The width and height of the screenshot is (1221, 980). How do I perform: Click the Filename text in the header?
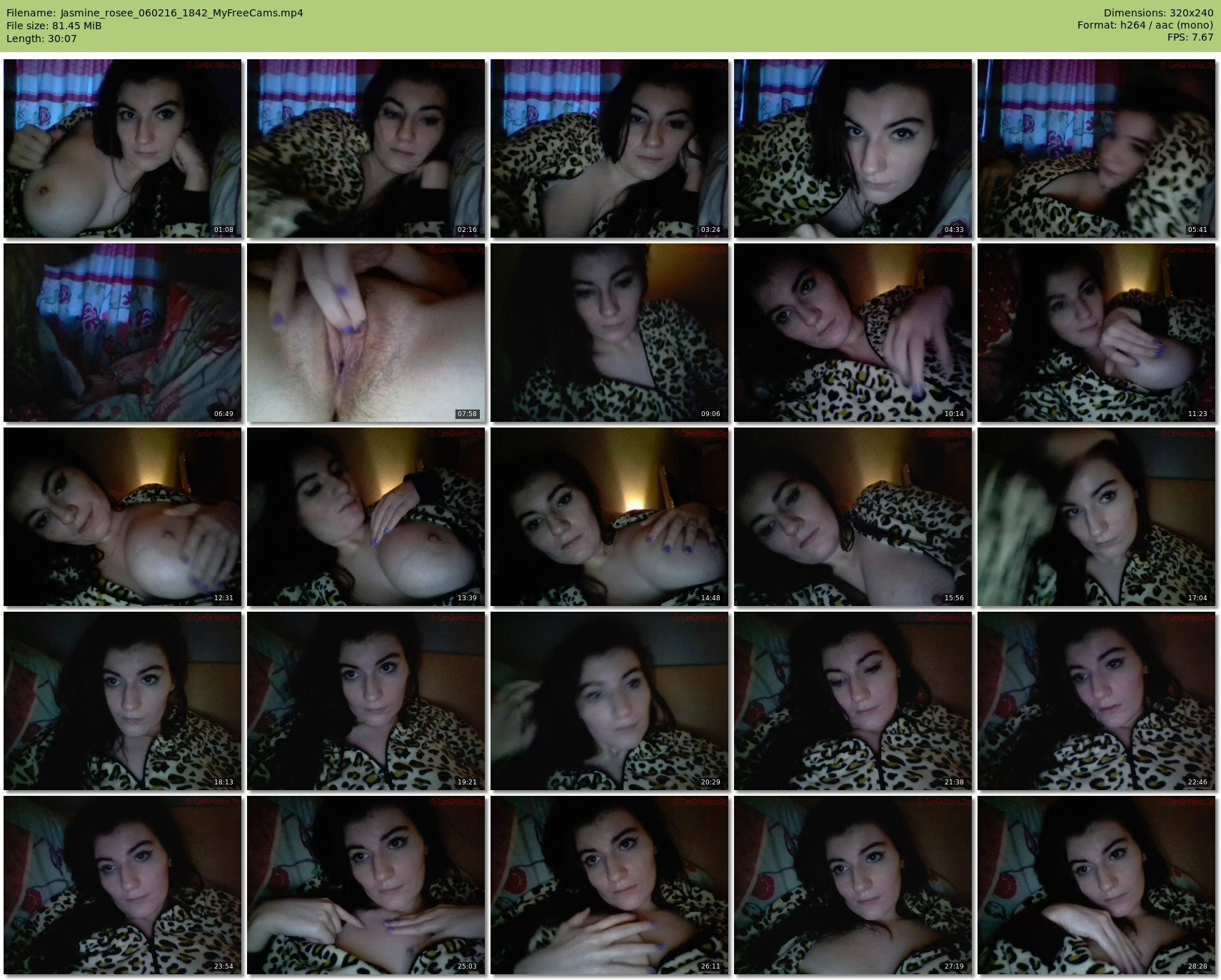(x=155, y=13)
